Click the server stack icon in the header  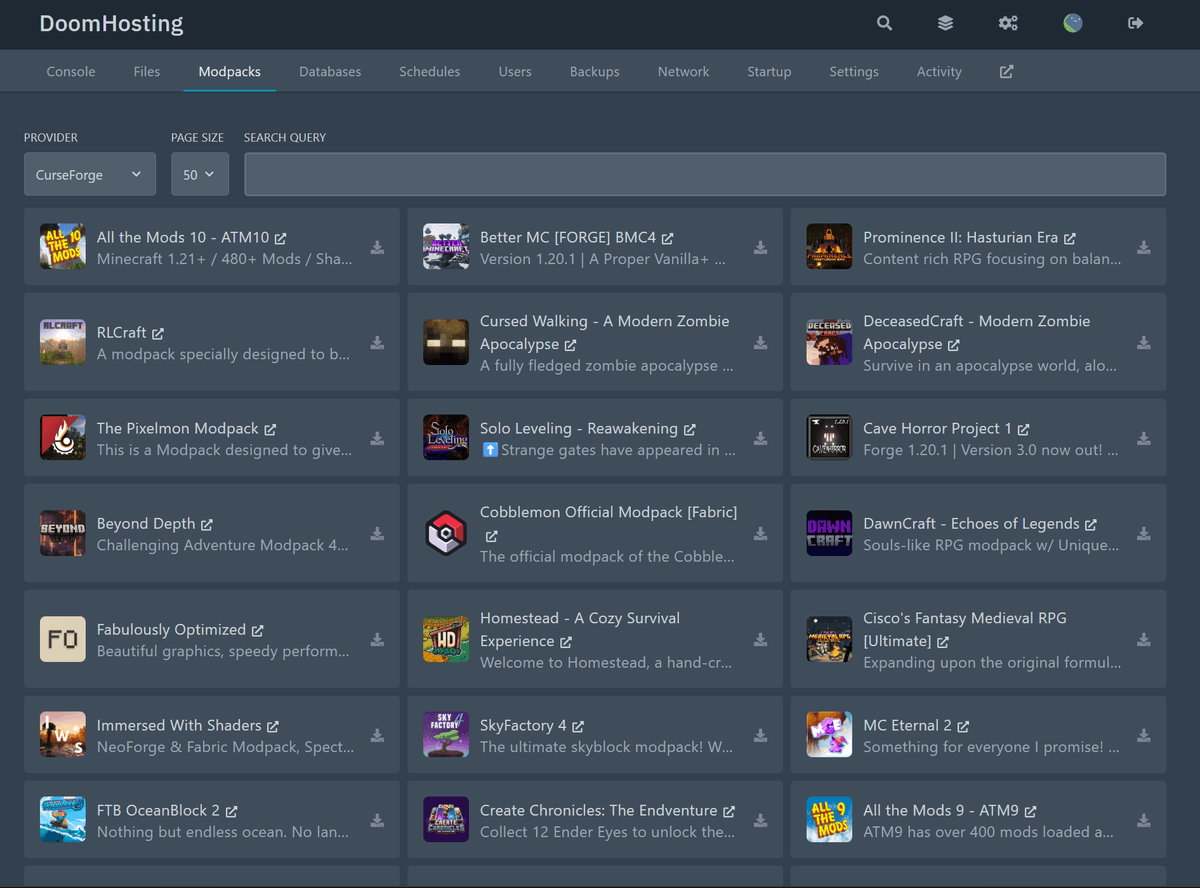click(945, 23)
